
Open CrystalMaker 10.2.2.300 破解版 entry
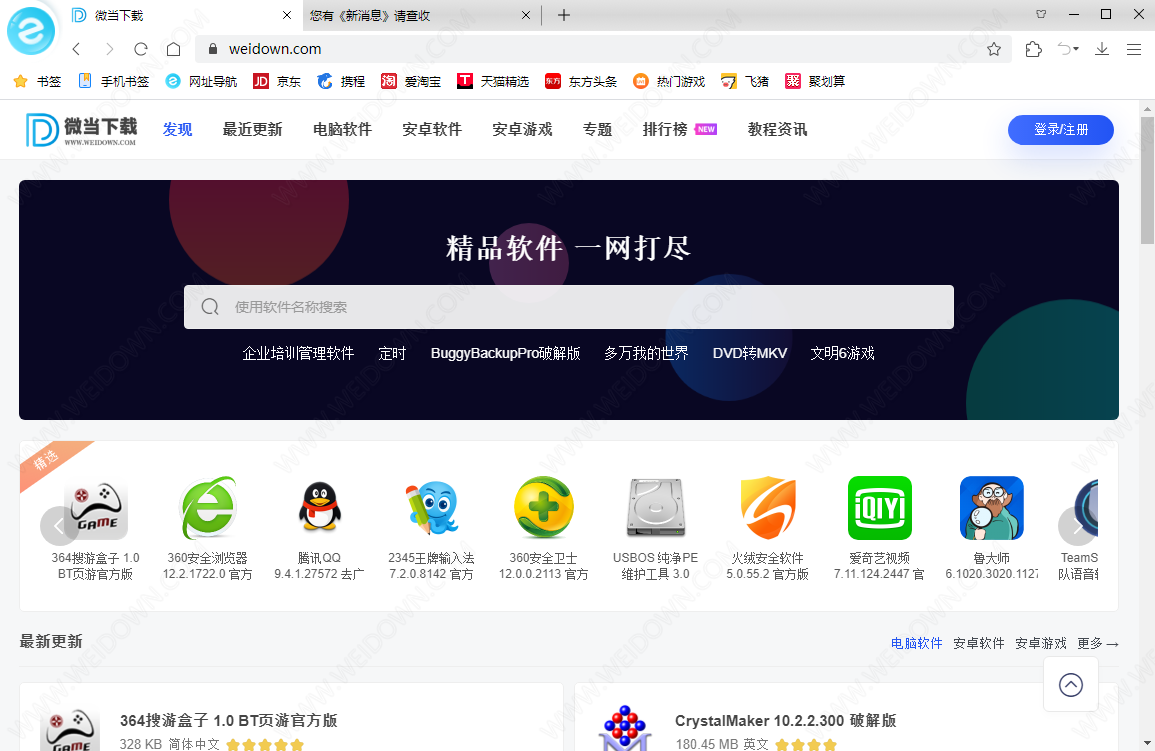pos(785,721)
